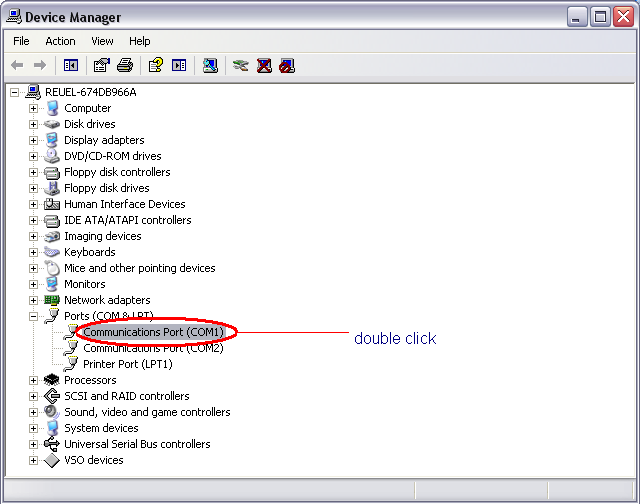Toggle the console tree toolbar icon

point(71,65)
